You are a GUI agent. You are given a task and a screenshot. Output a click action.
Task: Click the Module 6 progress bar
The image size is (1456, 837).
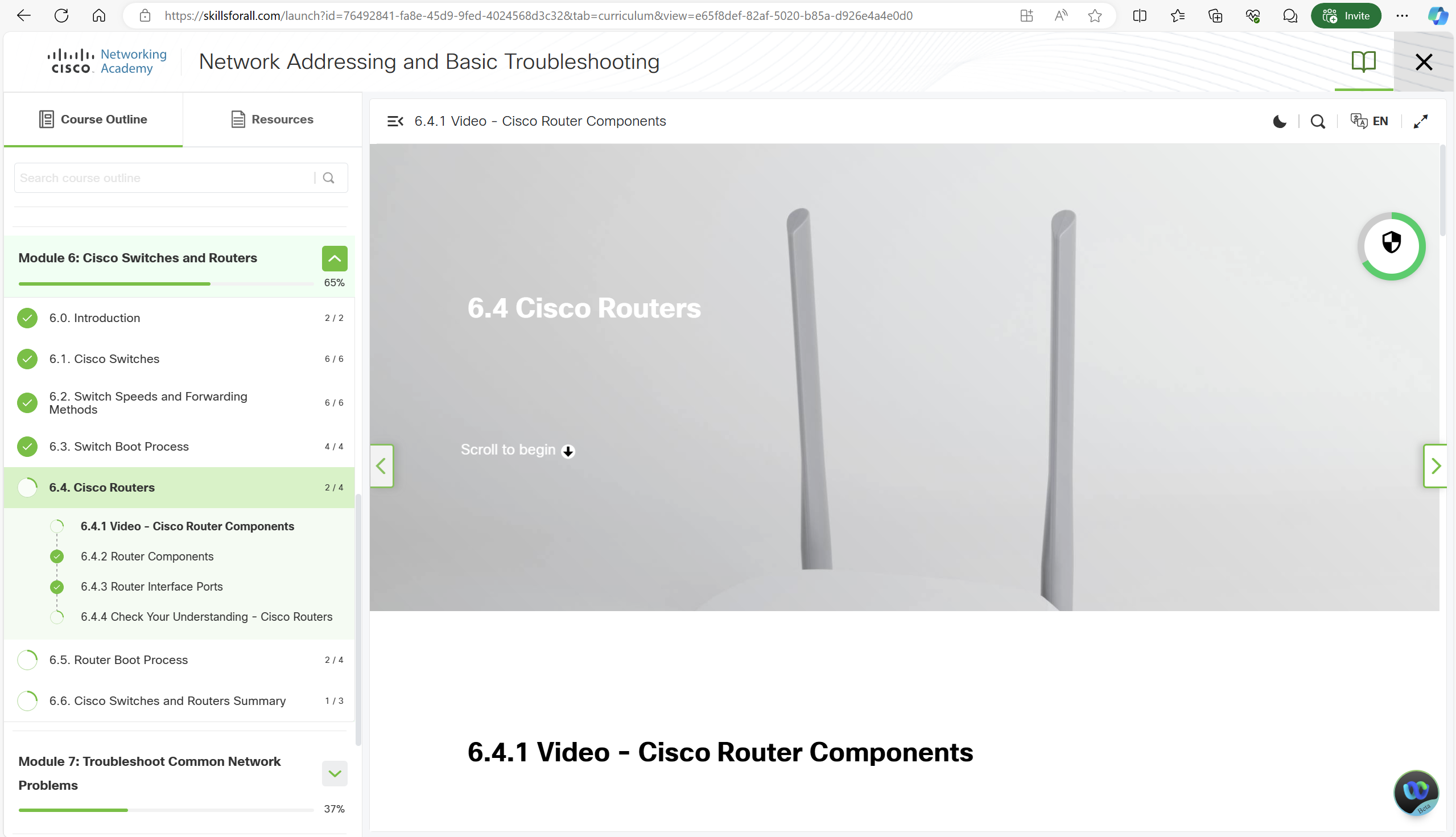pos(166,283)
